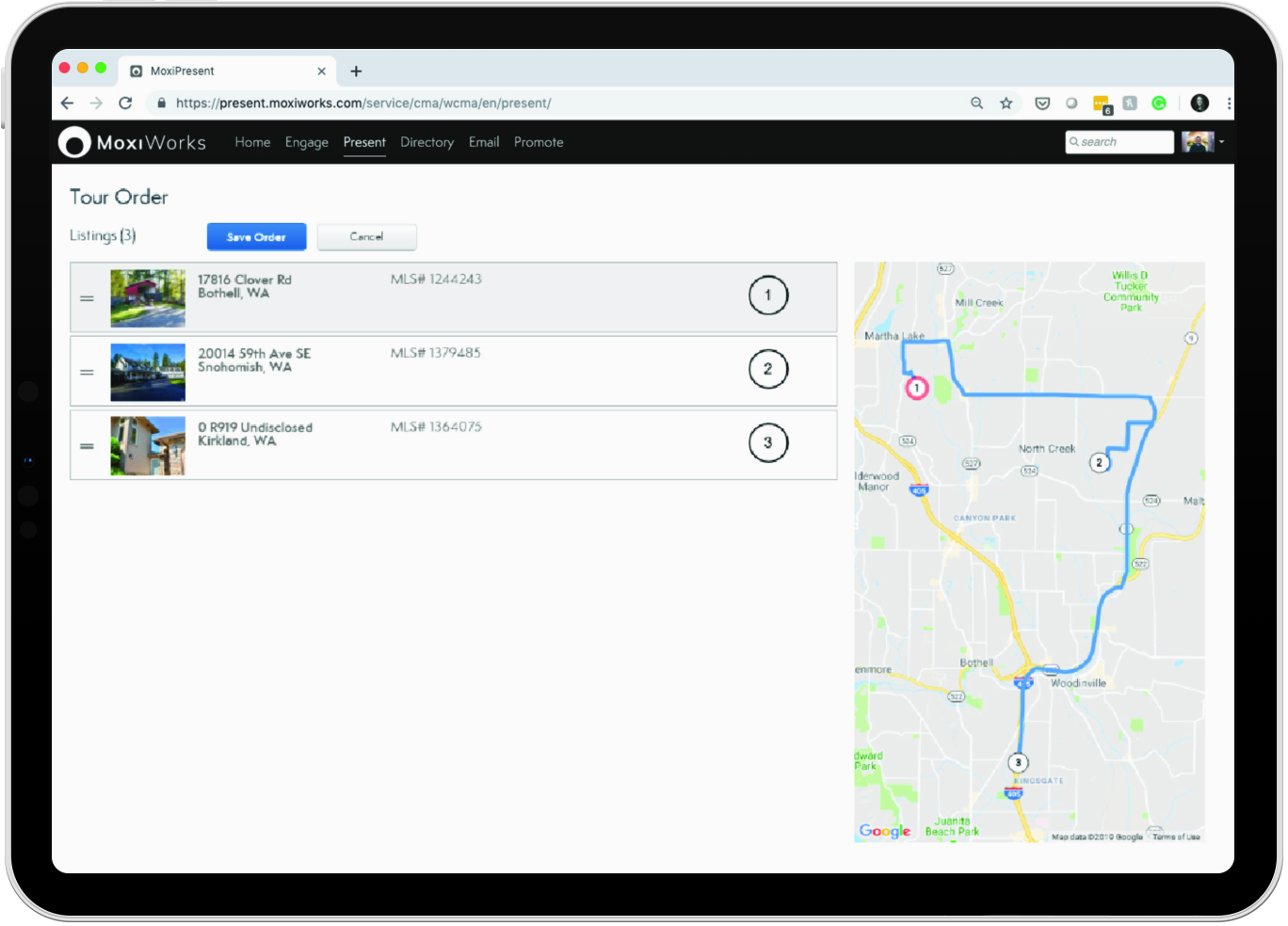Open the Directory menu item

pos(427,142)
